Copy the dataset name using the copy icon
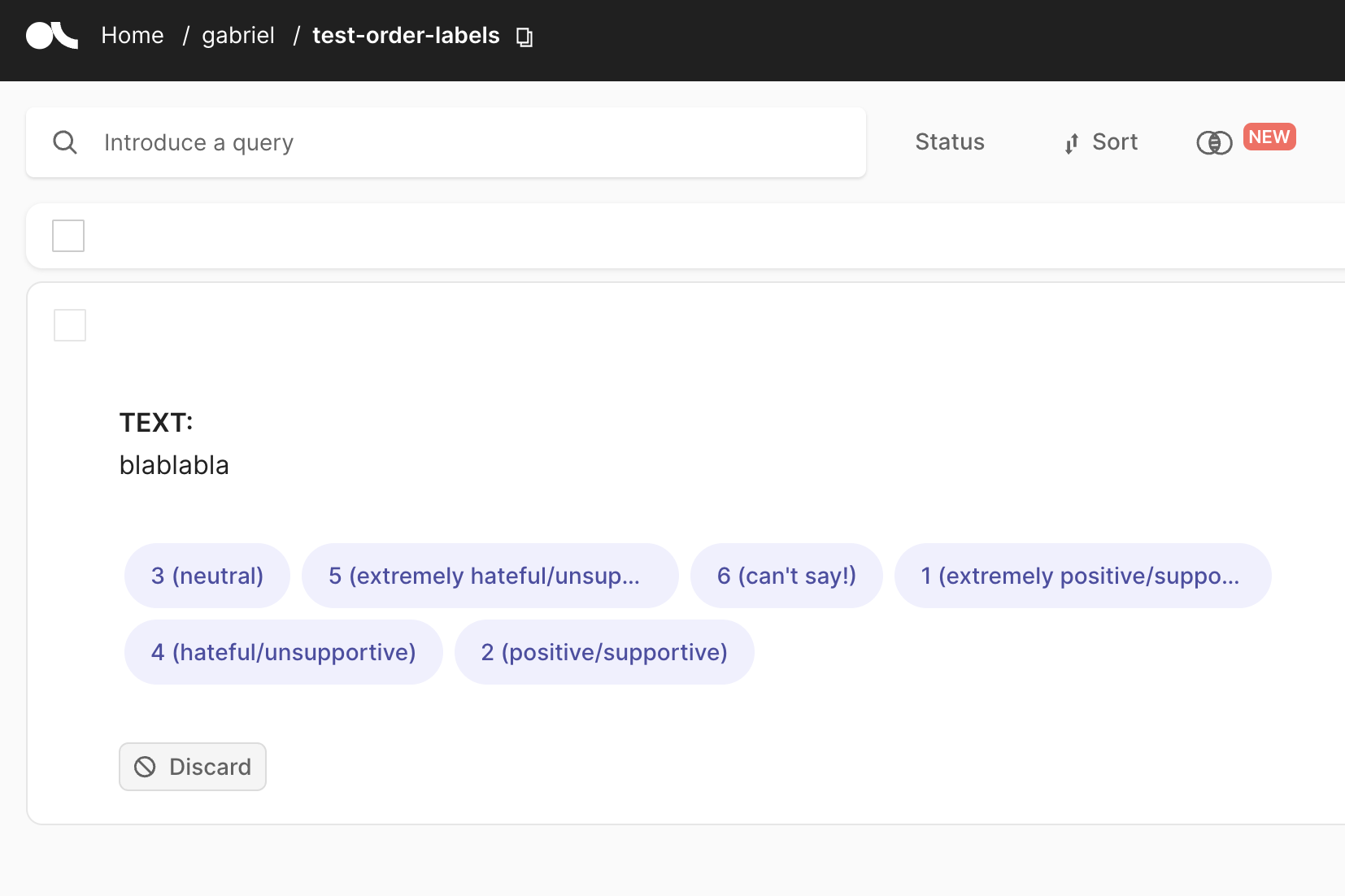This screenshot has width=1345, height=896. click(524, 37)
